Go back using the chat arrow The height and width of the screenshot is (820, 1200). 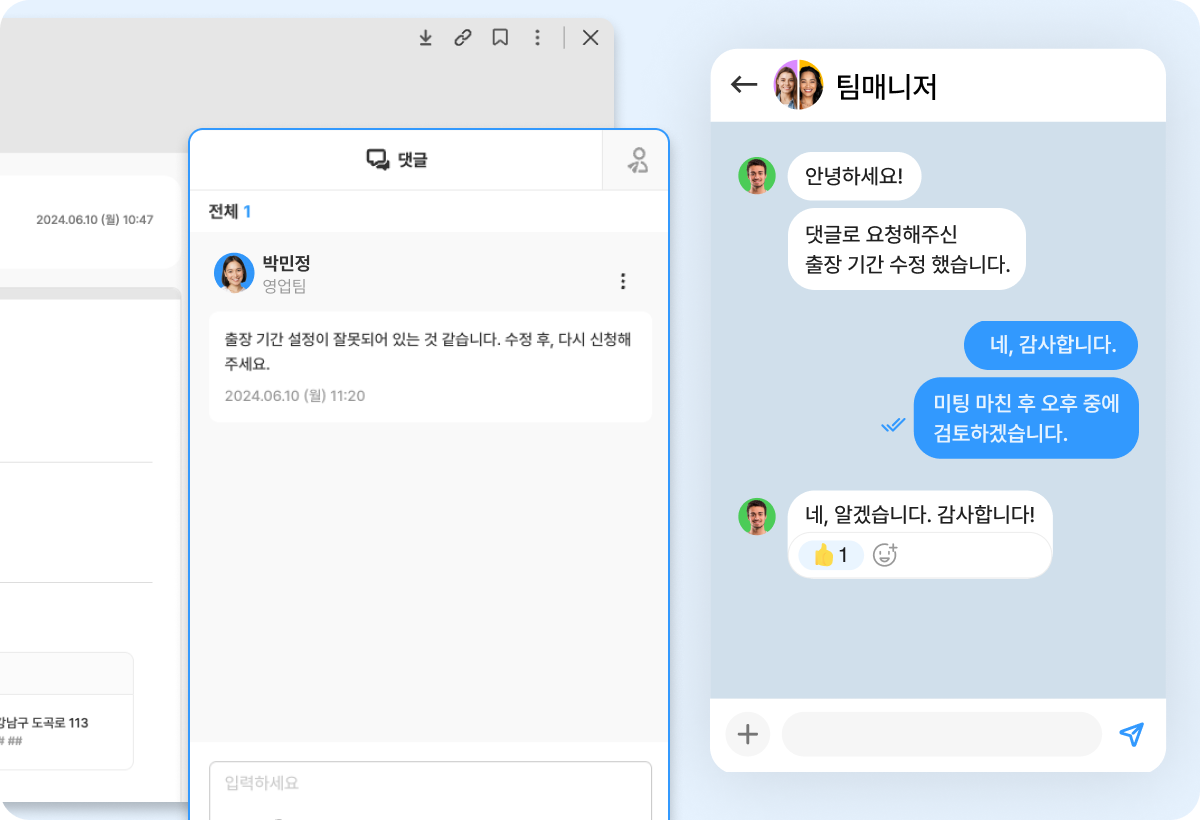743,85
